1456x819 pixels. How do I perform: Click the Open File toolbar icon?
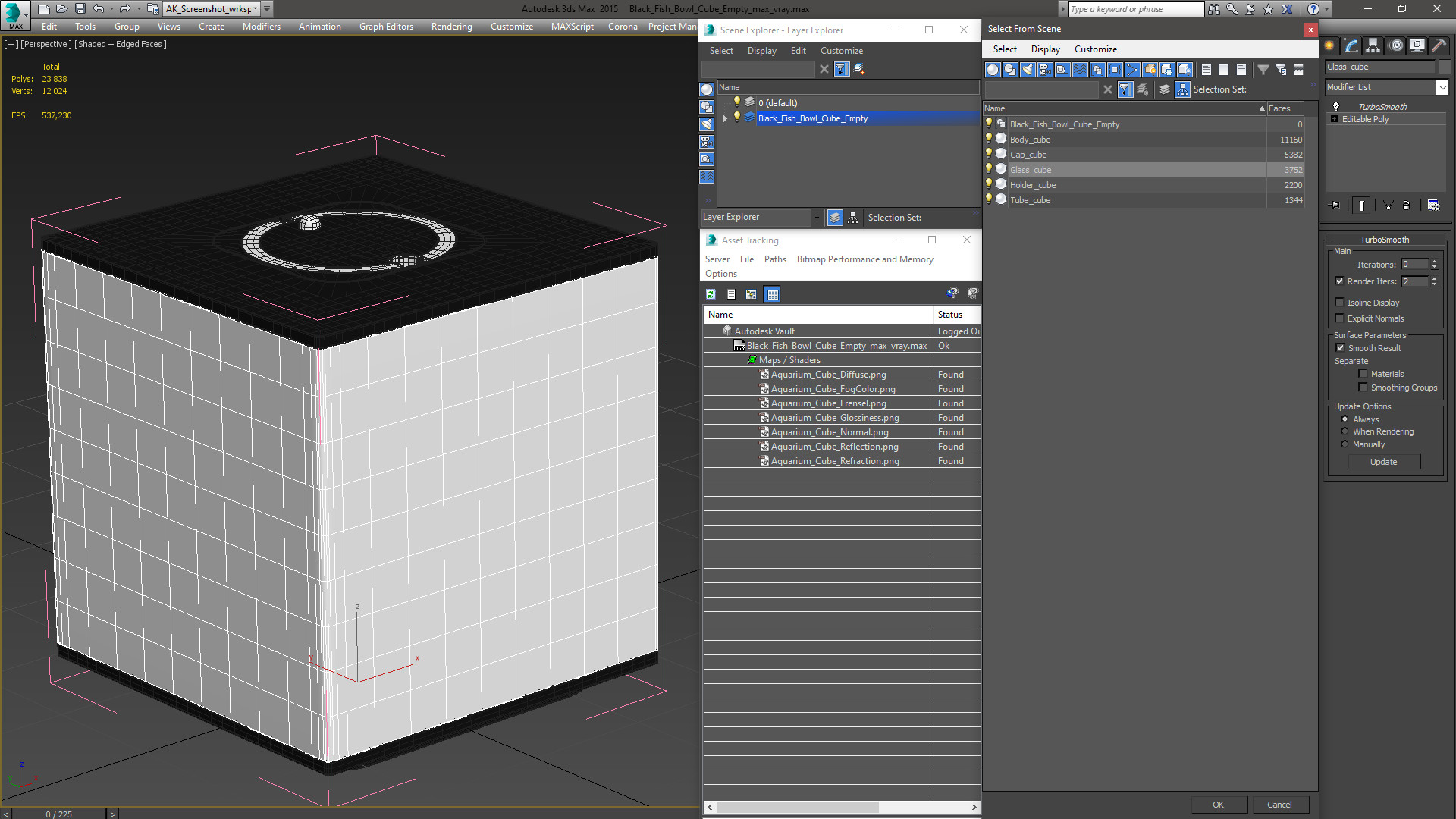click(61, 9)
